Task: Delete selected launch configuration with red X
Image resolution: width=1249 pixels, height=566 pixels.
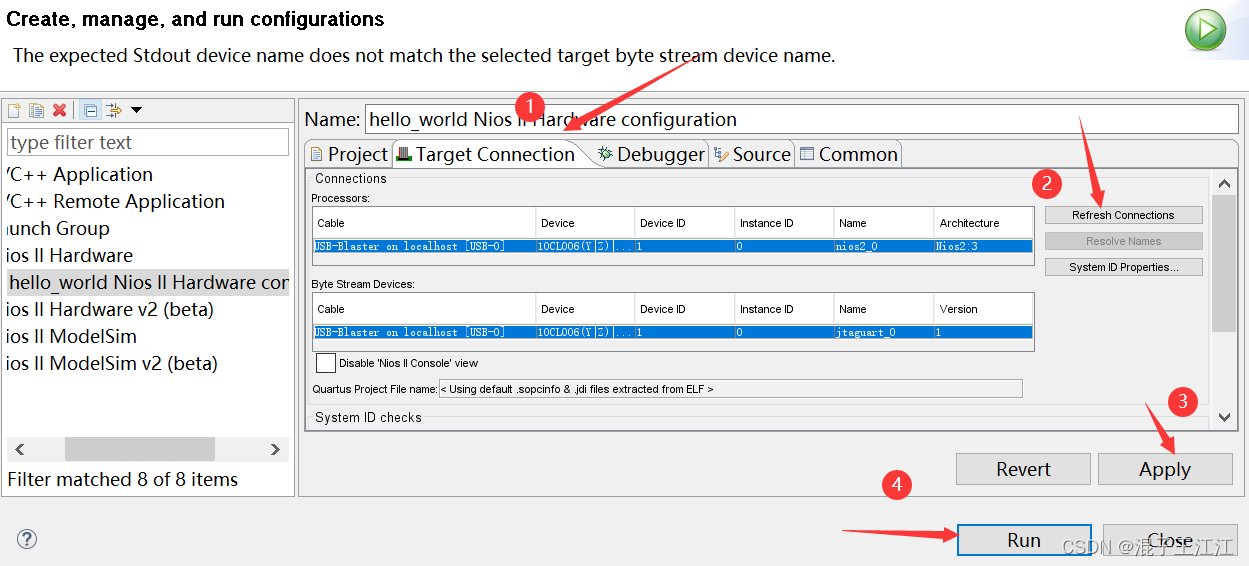Action: 60,110
